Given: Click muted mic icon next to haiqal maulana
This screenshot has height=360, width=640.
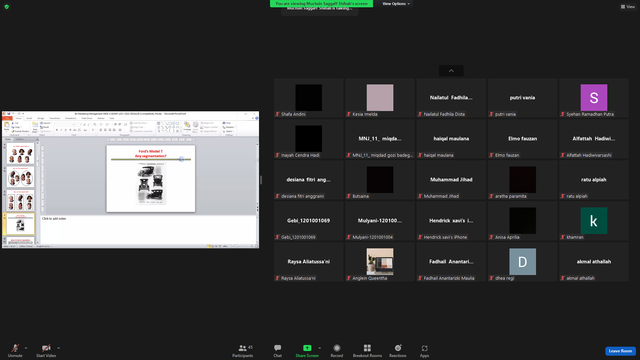Looking at the screenshot, I should point(420,155).
